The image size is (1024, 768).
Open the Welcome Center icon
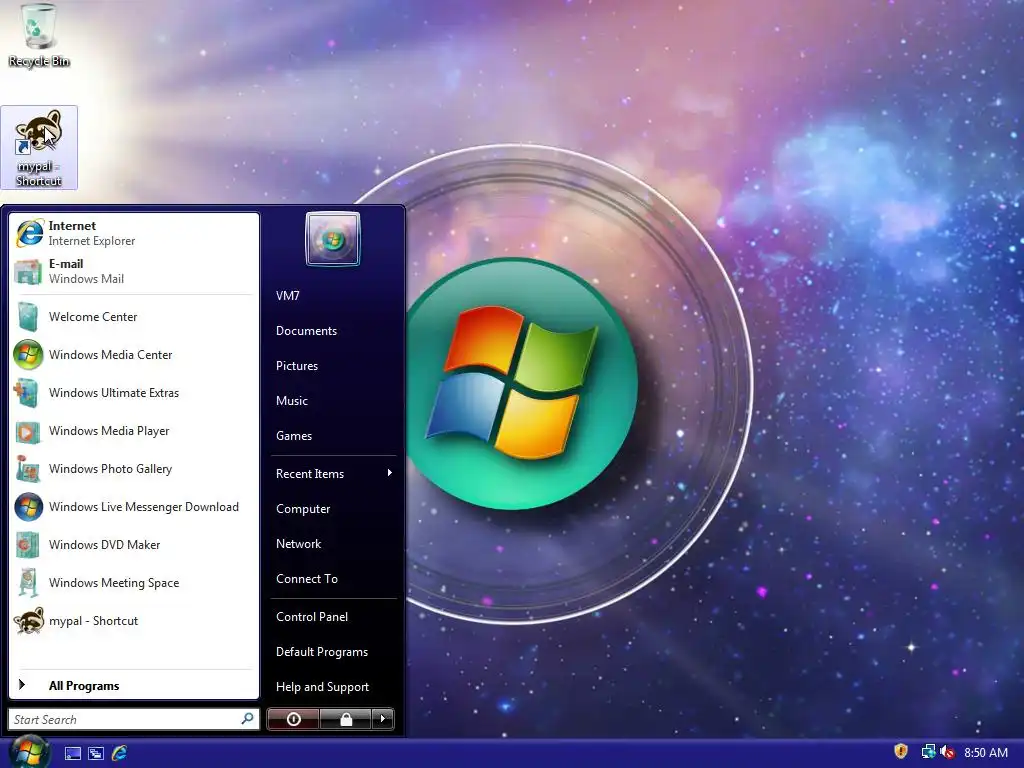pos(28,317)
